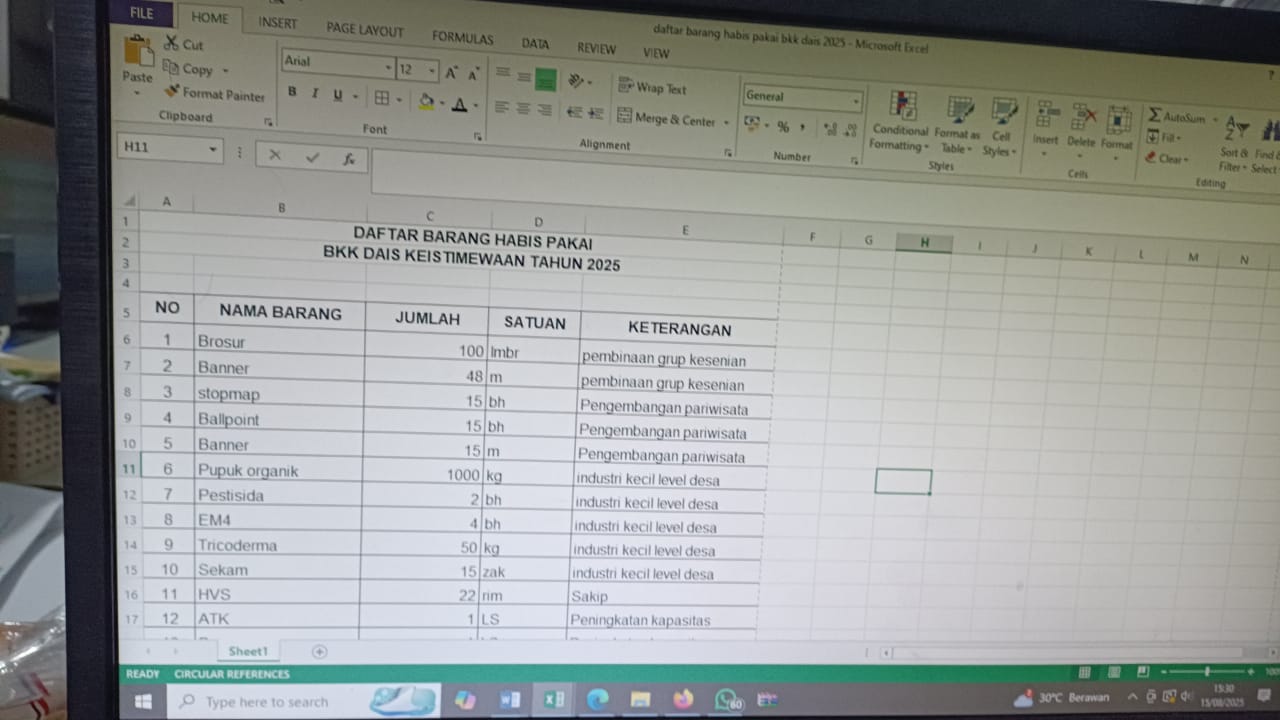Switch to Page Layout view in status bar
The height and width of the screenshot is (720, 1280).
click(1113, 672)
